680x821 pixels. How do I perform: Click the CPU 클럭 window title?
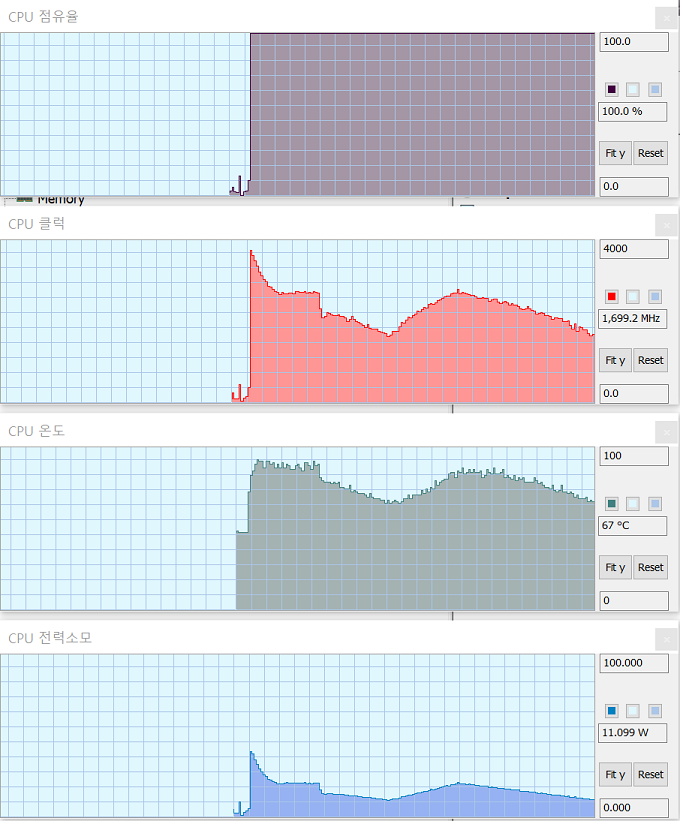pos(37,224)
